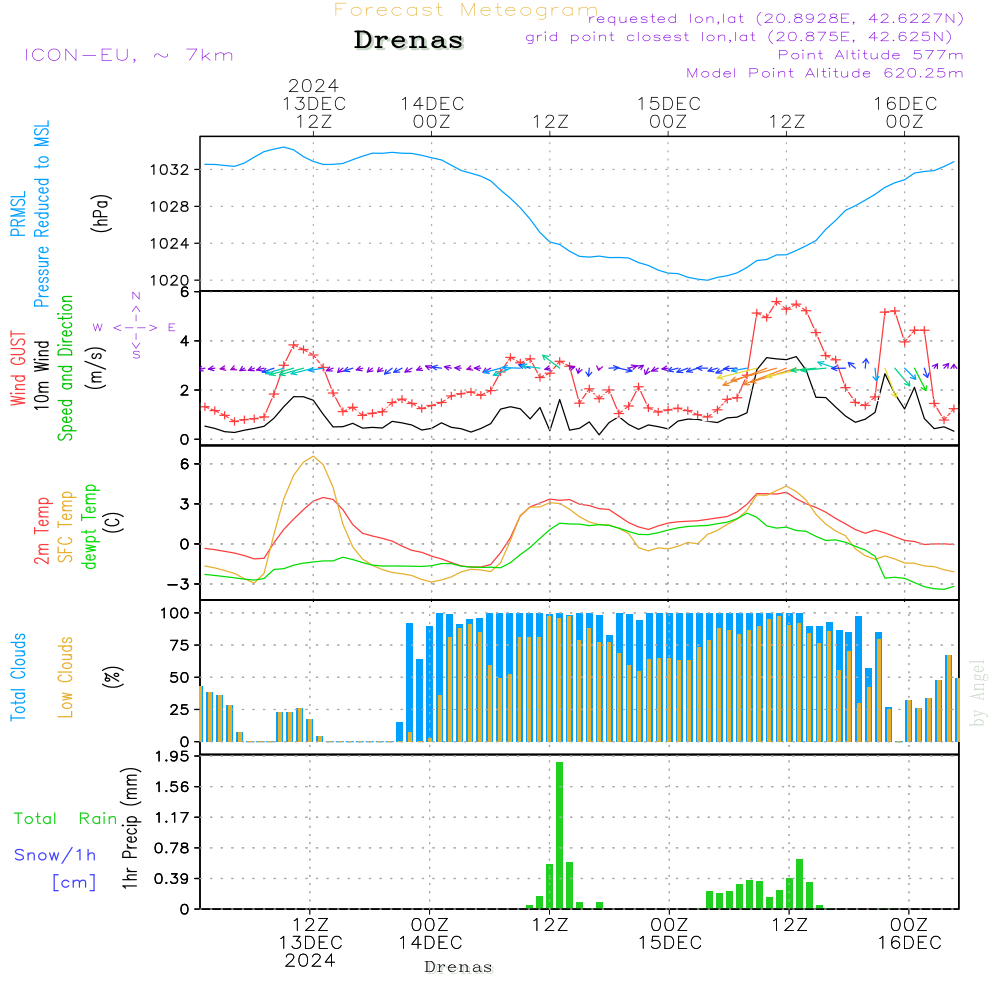Click the top axis '16DEC 00Z' label
The height and width of the screenshot is (1000, 1000).
pos(905,112)
